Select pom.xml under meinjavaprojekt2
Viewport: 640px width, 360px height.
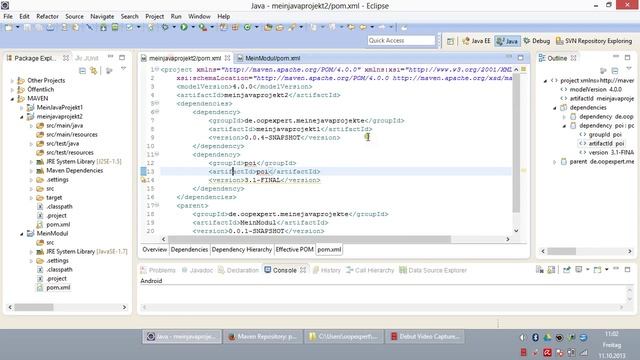53,224
